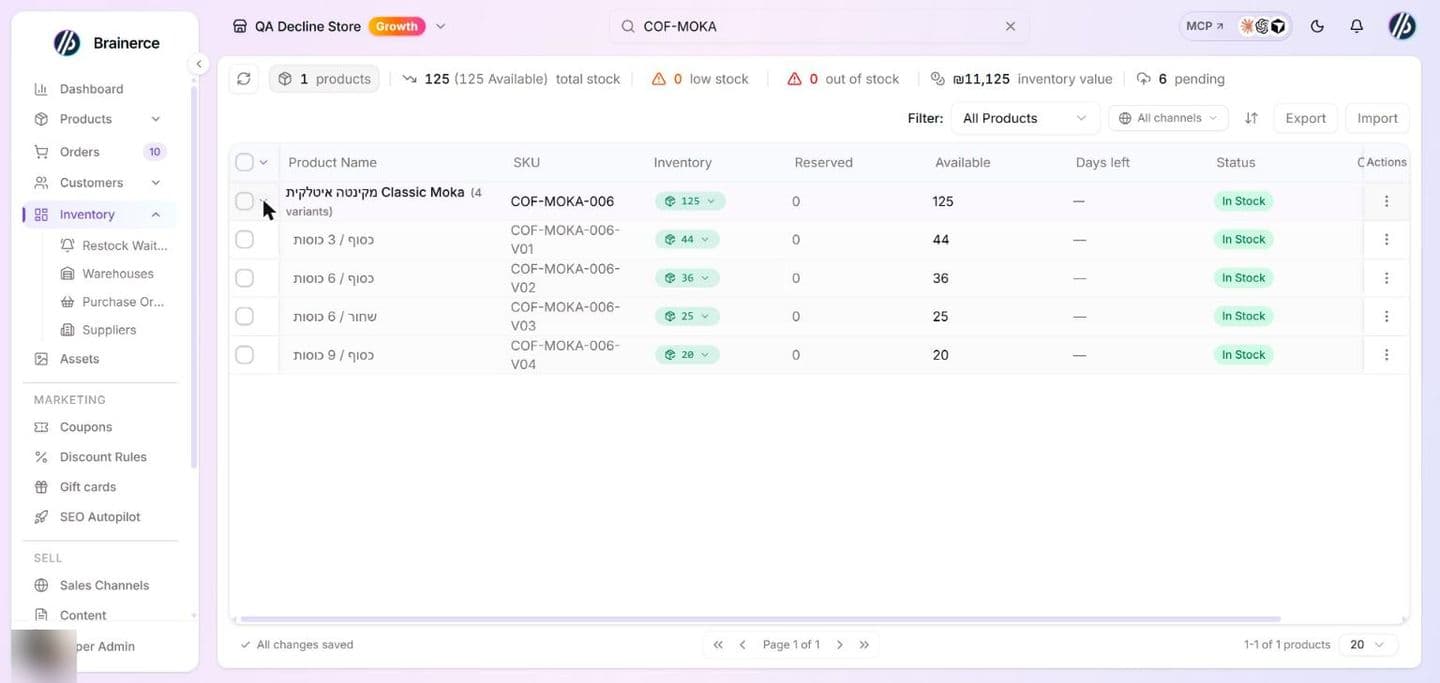
Task: Check the COF-MOKA-006-V01 variant checkbox
Action: click(244, 239)
